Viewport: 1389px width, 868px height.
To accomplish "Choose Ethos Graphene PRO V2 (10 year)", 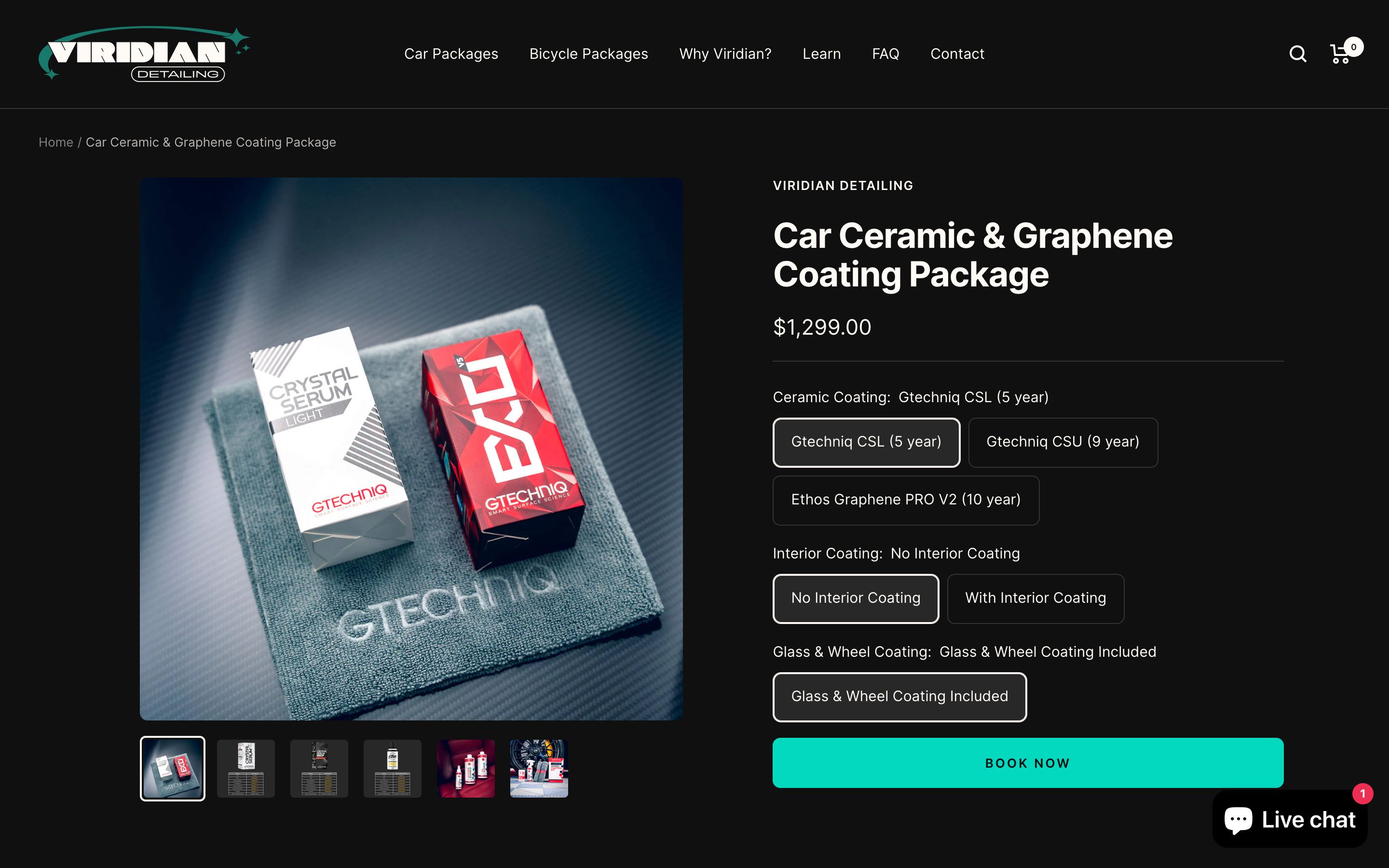I will pos(906,500).
